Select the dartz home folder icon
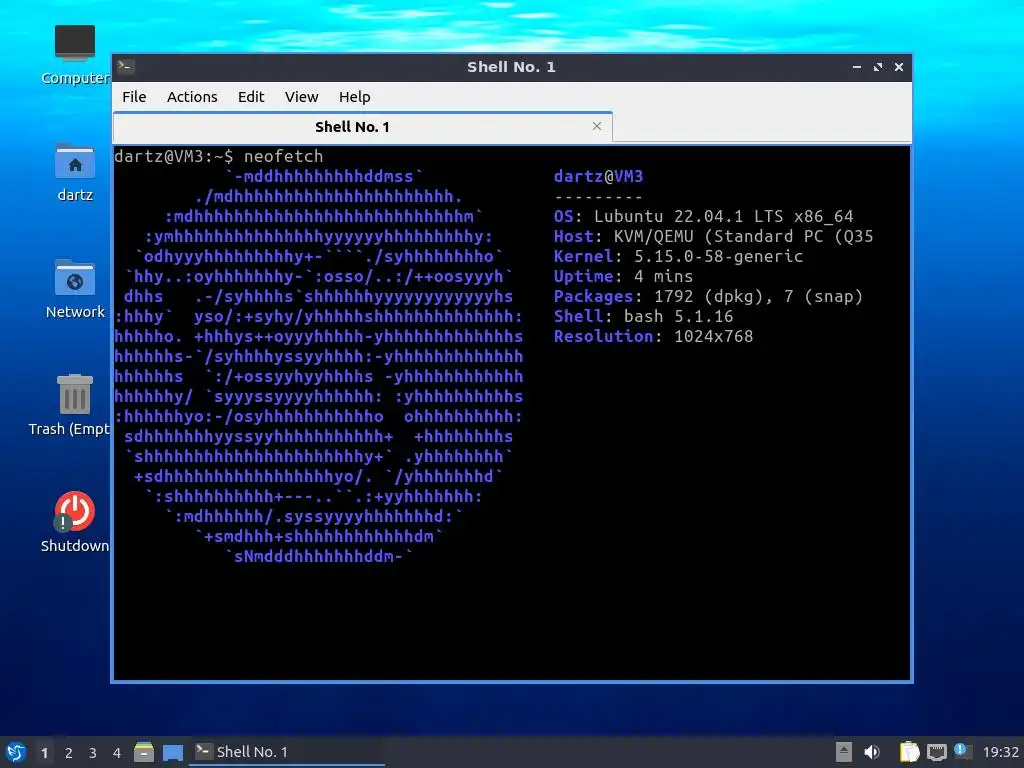The height and width of the screenshot is (768, 1024). 74,172
